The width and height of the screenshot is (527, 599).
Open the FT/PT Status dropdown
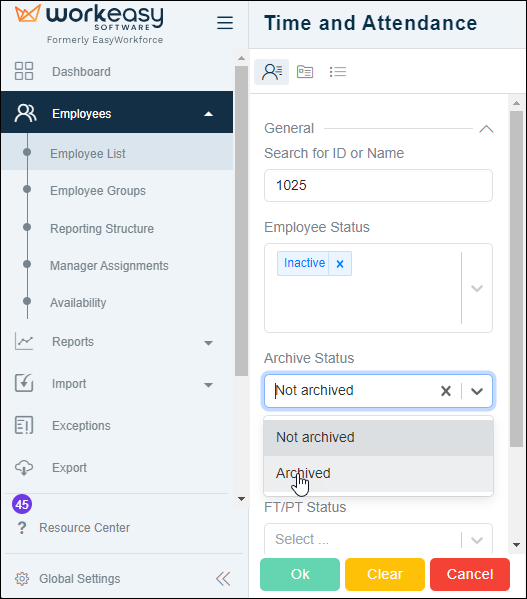[x=378, y=539]
